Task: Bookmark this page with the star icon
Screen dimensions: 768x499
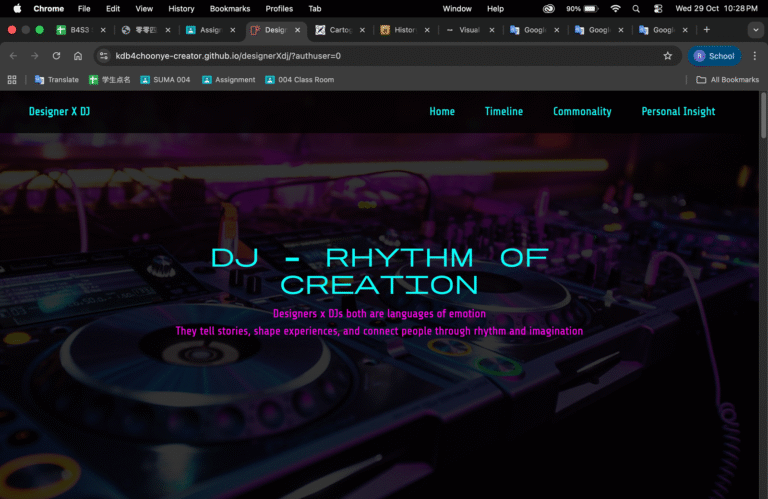Action: click(x=667, y=56)
